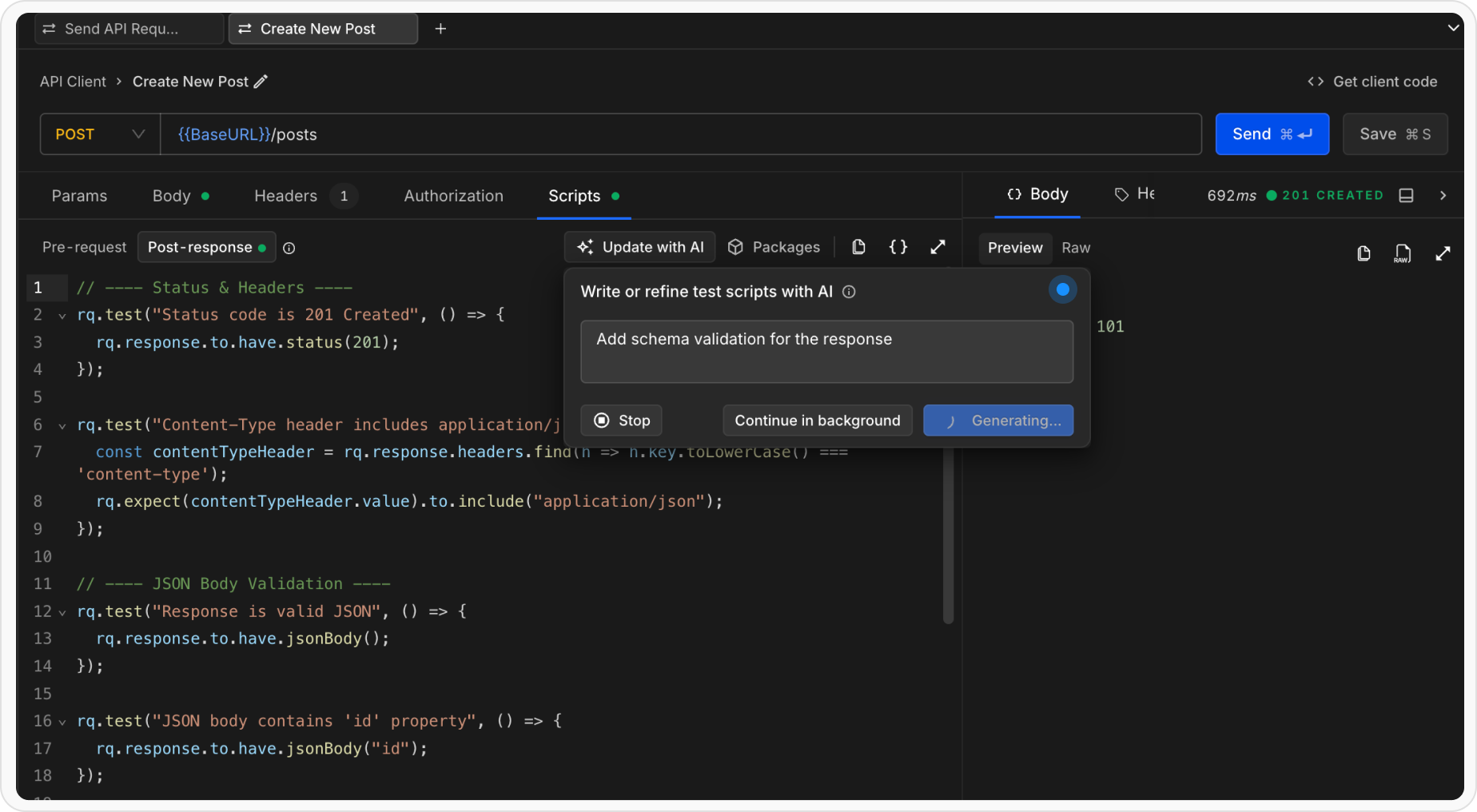Continue AI generation in background
Image resolution: width=1477 pixels, height=812 pixels.
(x=817, y=420)
